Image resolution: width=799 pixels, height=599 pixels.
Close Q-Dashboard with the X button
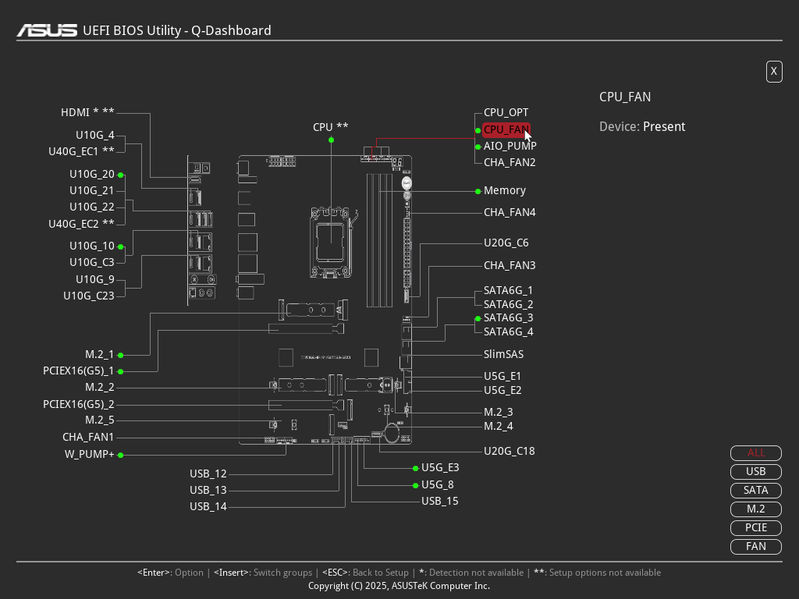(x=774, y=71)
